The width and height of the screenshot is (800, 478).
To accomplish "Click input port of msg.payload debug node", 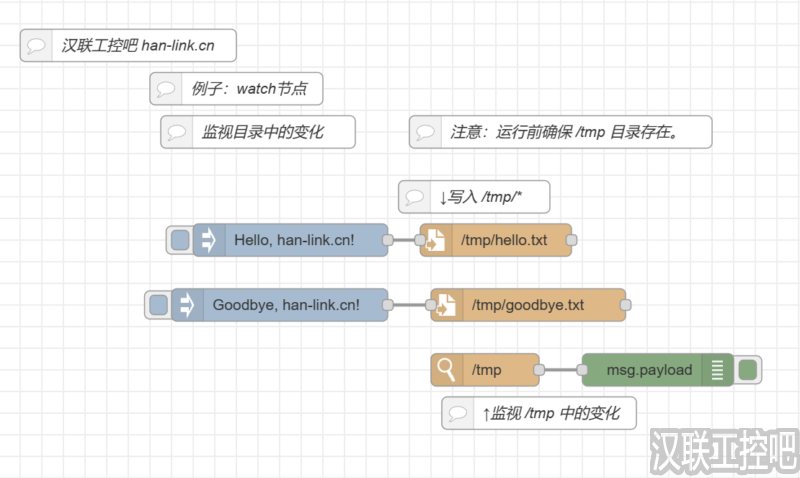I will click(582, 370).
